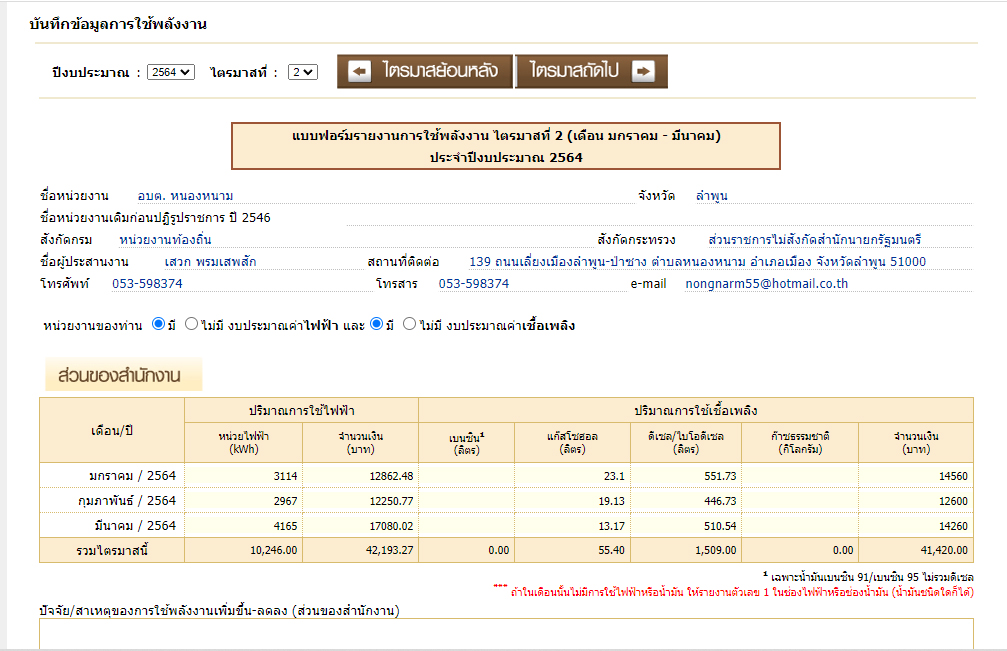
Task: Click province value ลำพูน
Action: coord(712,196)
